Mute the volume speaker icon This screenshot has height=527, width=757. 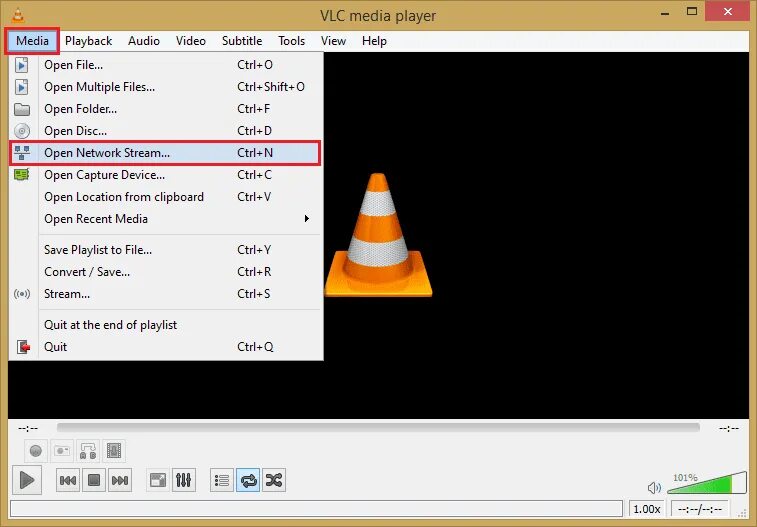point(654,488)
